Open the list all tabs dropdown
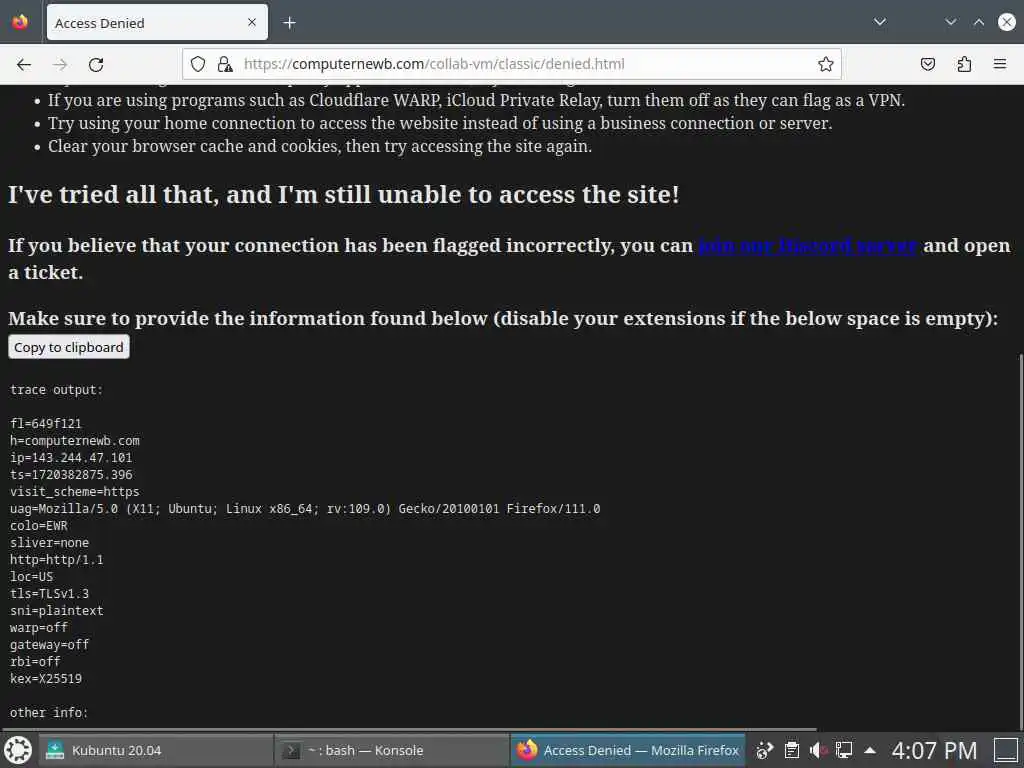 [x=880, y=22]
